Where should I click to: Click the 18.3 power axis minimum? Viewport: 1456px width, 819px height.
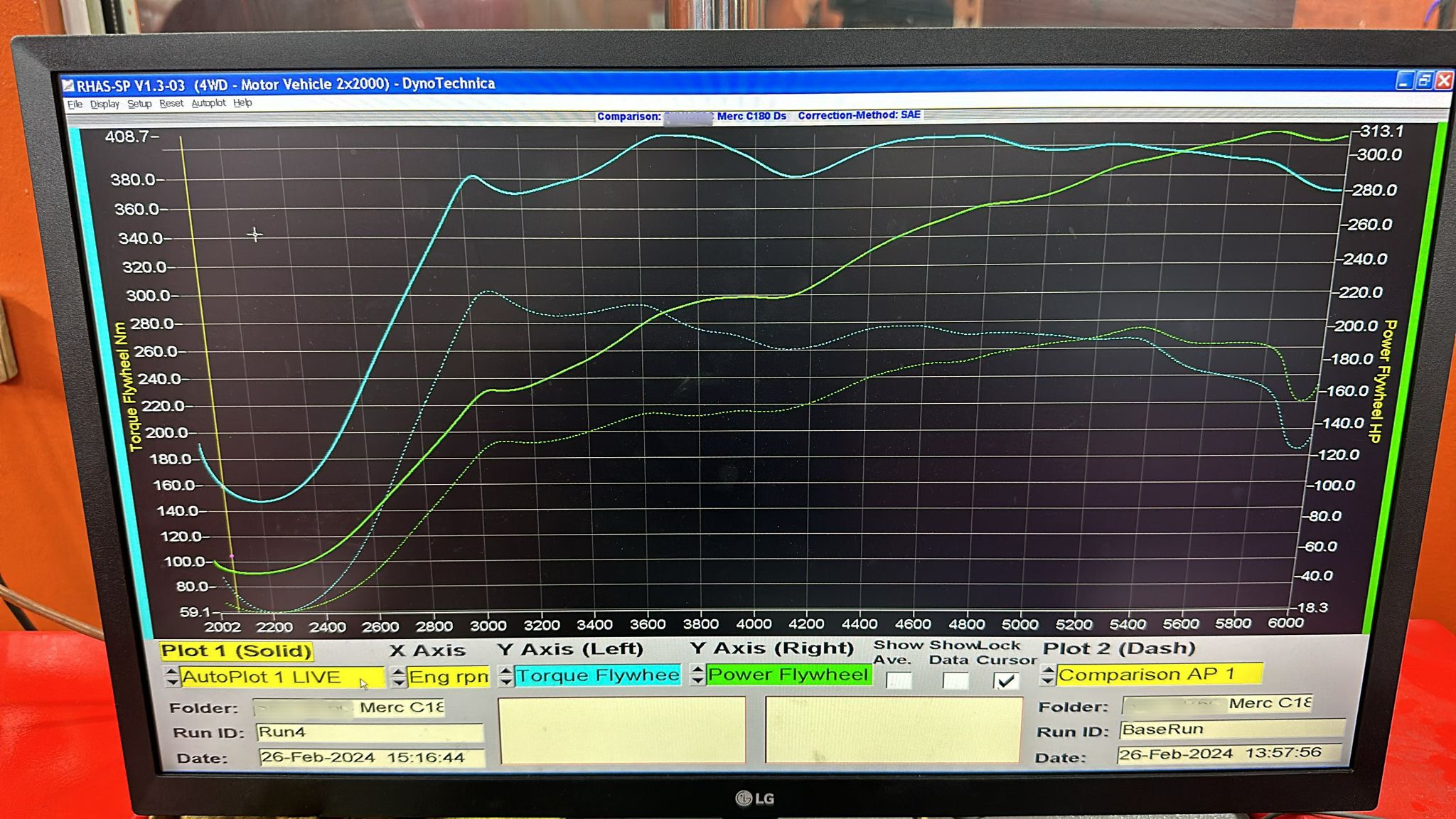1312,607
